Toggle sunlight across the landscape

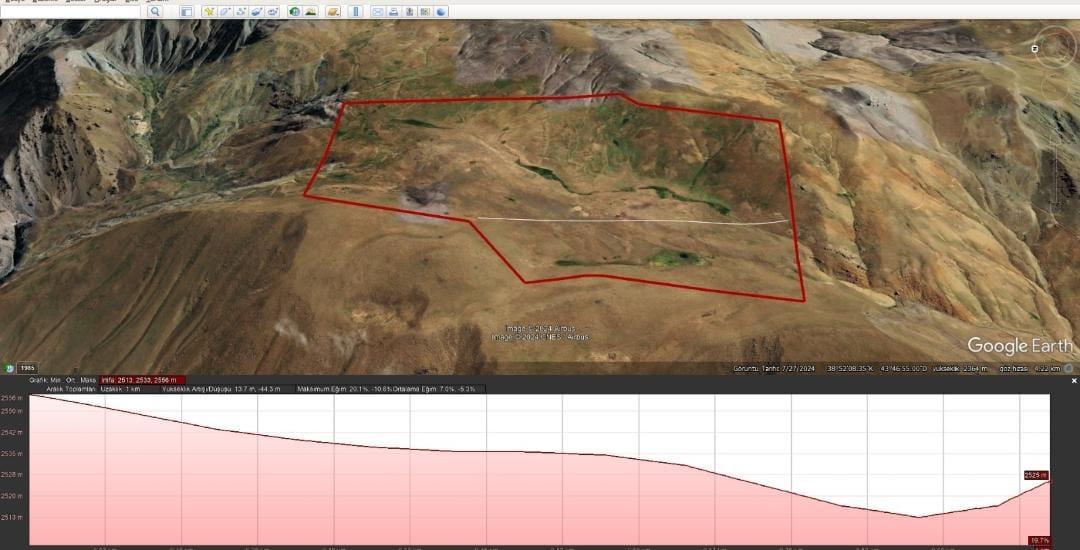pyautogui.click(x=311, y=12)
